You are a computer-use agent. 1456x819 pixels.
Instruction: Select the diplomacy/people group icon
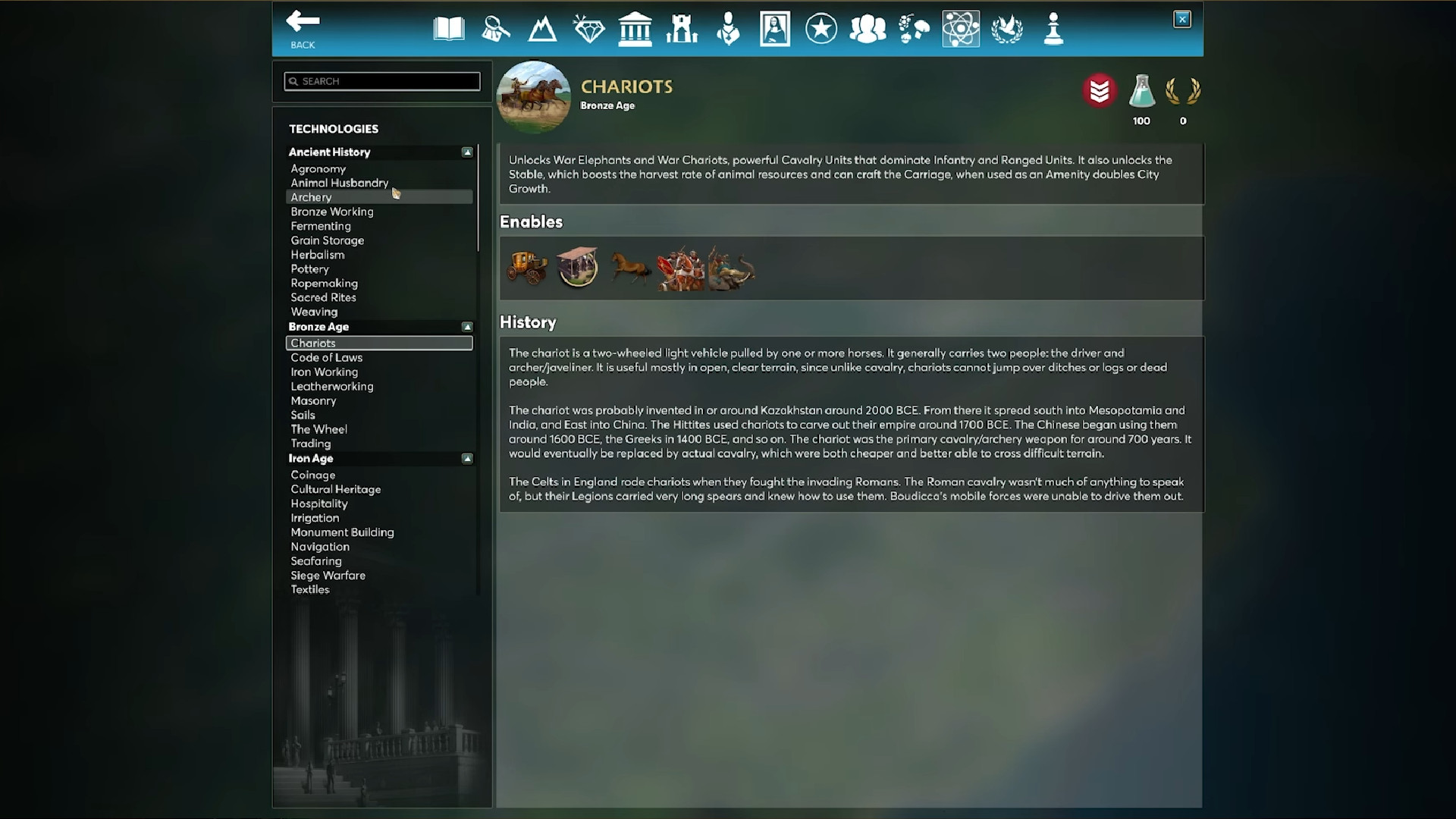[867, 28]
